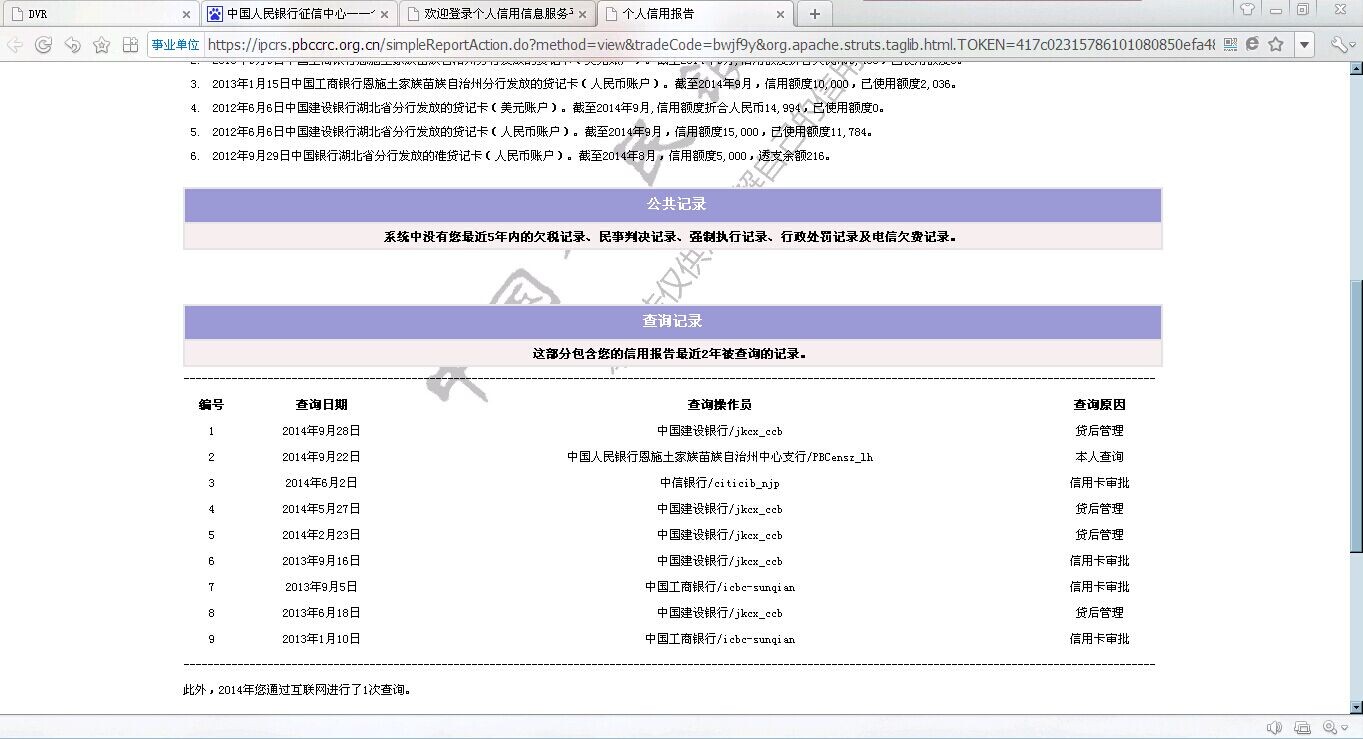Bookmark page with address bar star
This screenshot has height=739, width=1363.
1275,45
